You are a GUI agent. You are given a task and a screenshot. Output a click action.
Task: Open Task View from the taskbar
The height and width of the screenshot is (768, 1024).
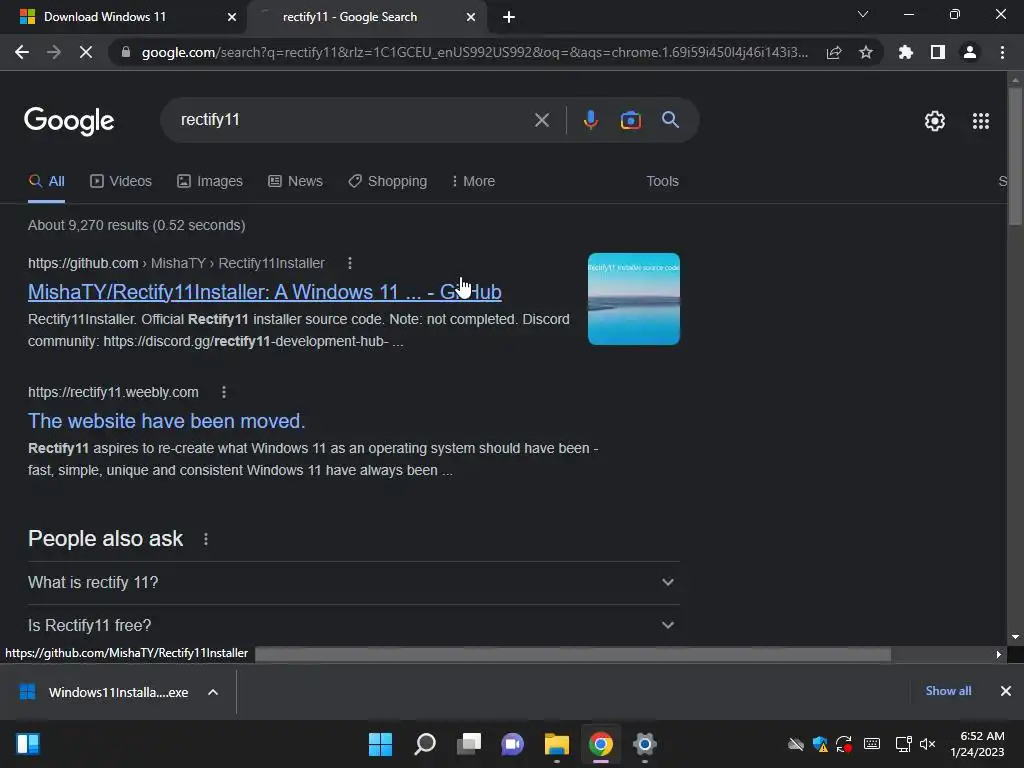coord(468,744)
